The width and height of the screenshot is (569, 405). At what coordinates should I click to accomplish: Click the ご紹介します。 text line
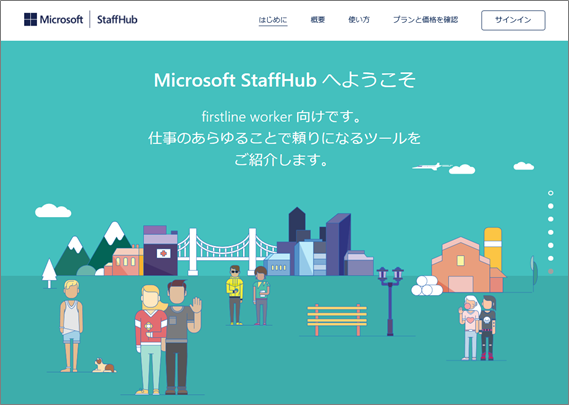click(282, 160)
